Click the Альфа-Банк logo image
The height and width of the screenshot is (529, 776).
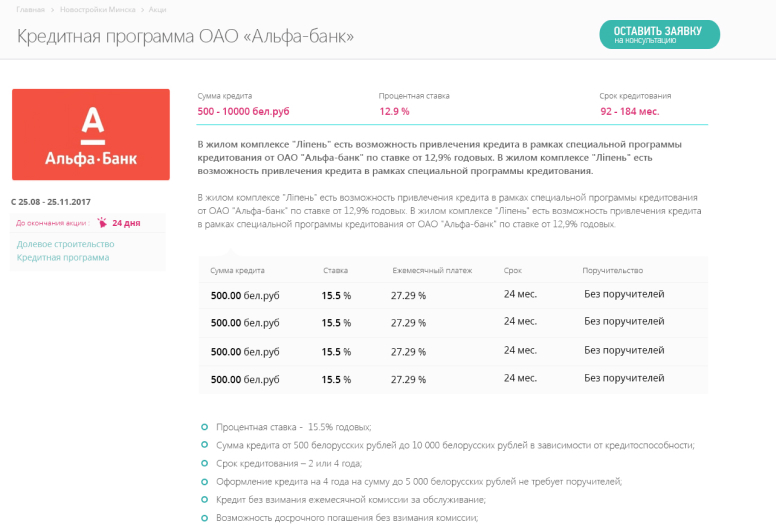pos(91,135)
